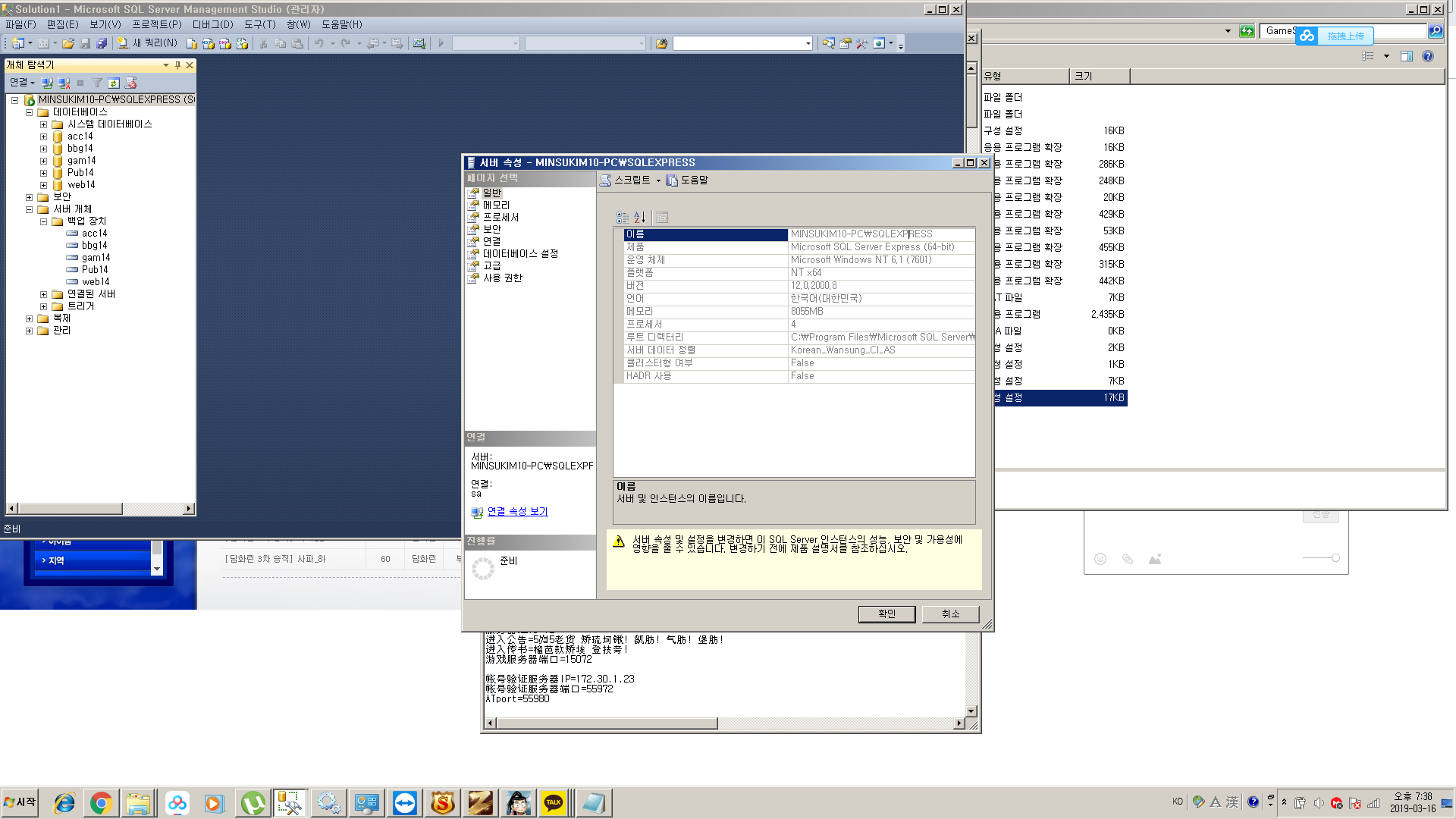Expand the acc14 database node
The height and width of the screenshot is (819, 1456).
[x=43, y=136]
